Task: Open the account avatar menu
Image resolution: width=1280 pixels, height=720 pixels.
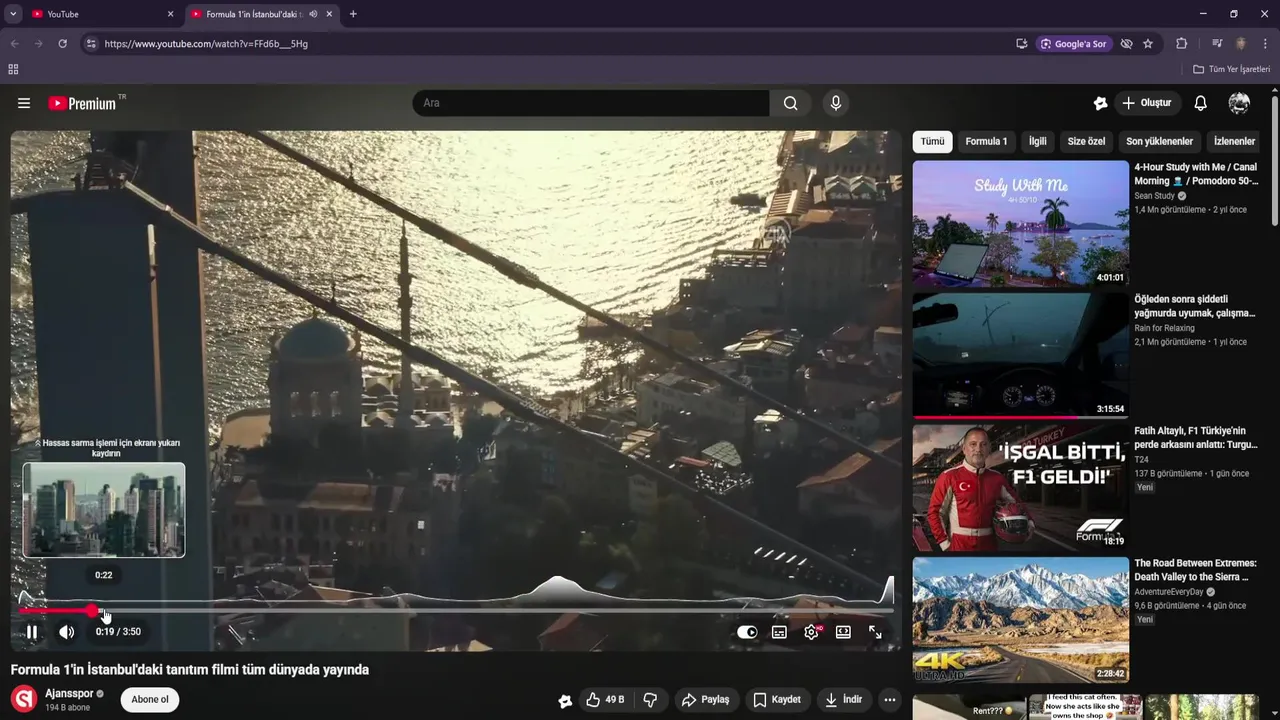Action: pos(1239,103)
